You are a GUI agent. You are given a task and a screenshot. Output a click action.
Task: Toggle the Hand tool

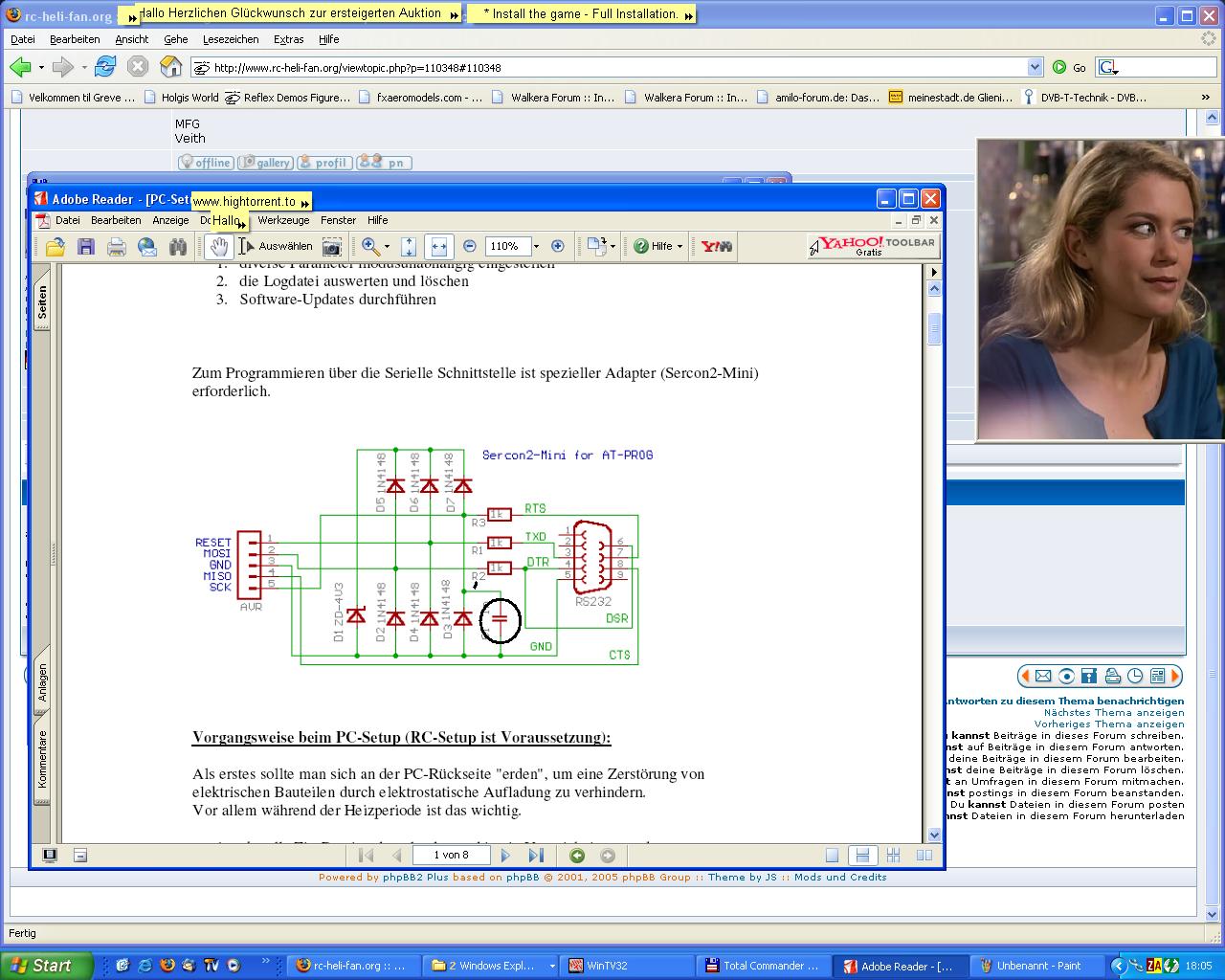pyautogui.click(x=219, y=247)
